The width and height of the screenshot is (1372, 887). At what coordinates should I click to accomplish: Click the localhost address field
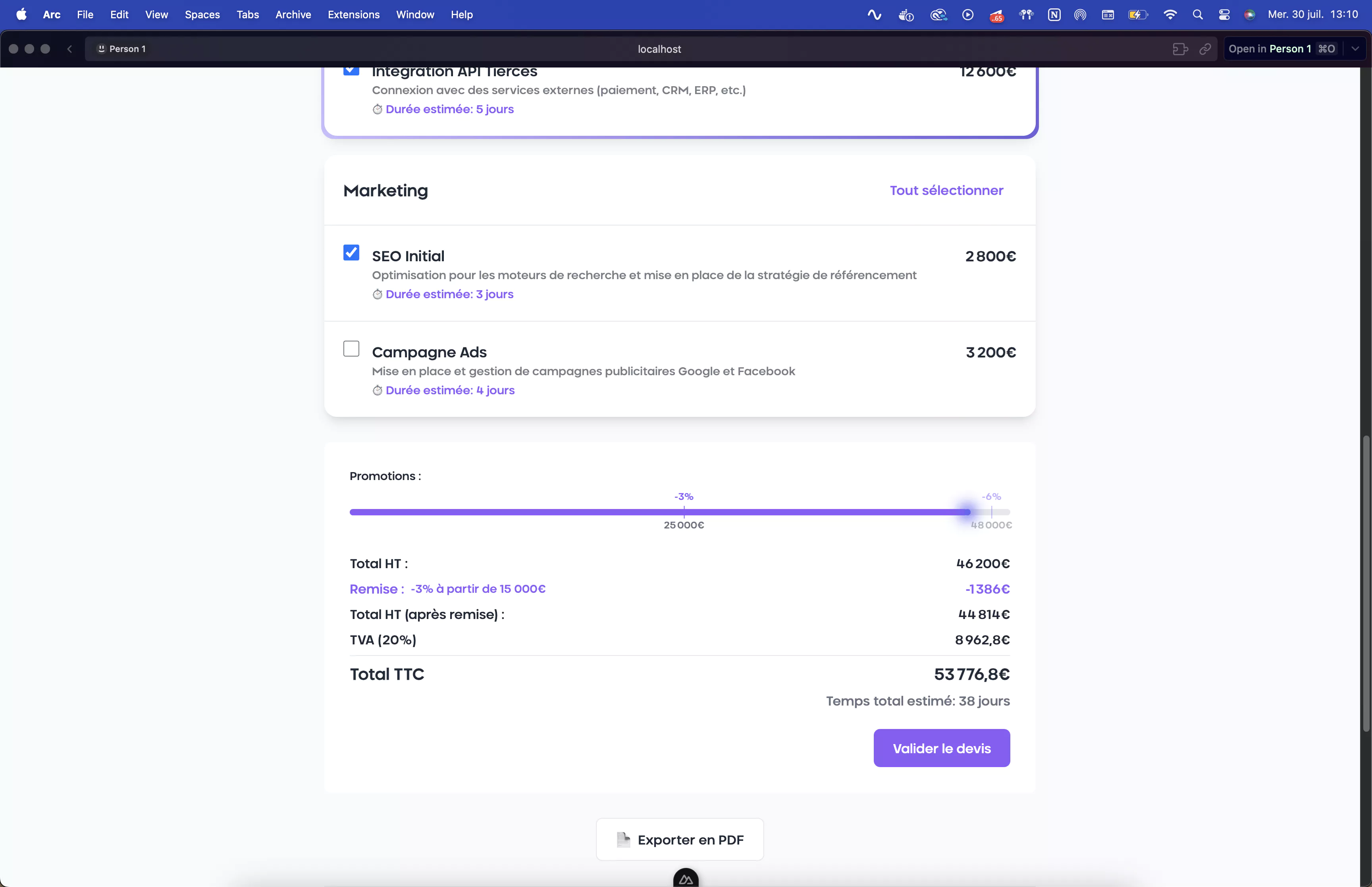point(659,49)
